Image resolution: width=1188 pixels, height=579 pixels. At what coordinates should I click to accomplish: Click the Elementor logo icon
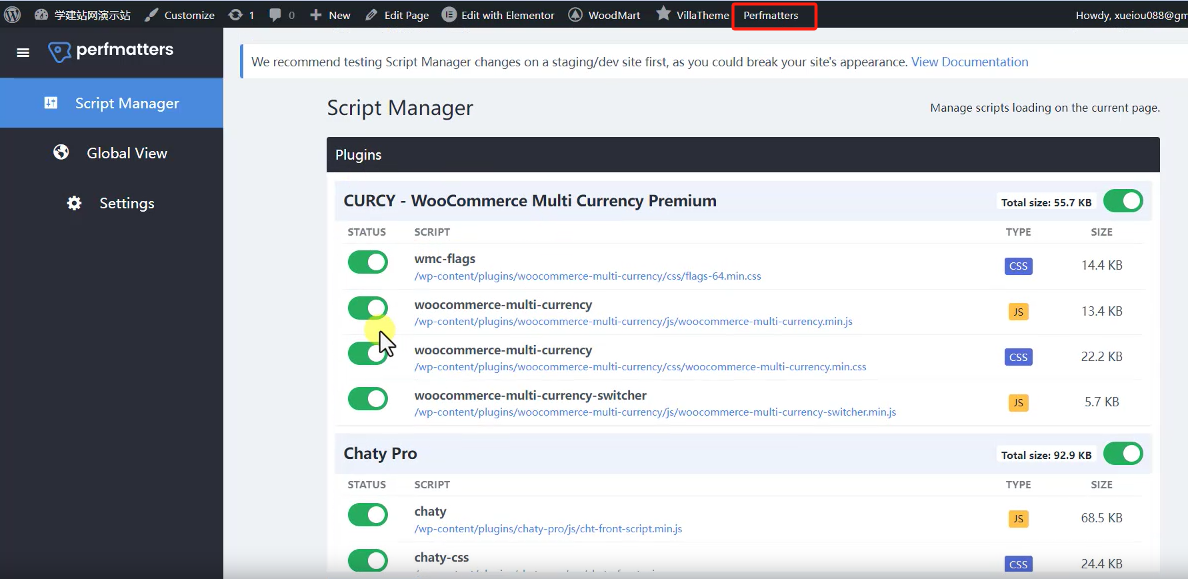(448, 14)
